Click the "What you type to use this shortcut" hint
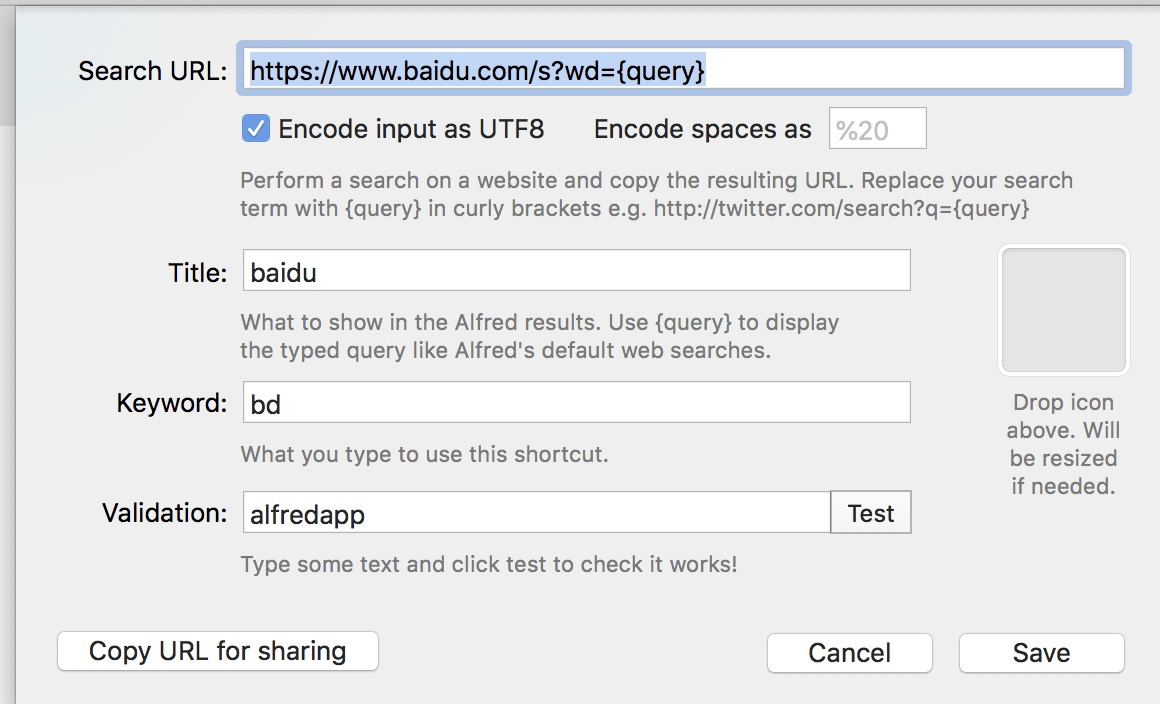The image size is (1160, 704). (x=424, y=455)
